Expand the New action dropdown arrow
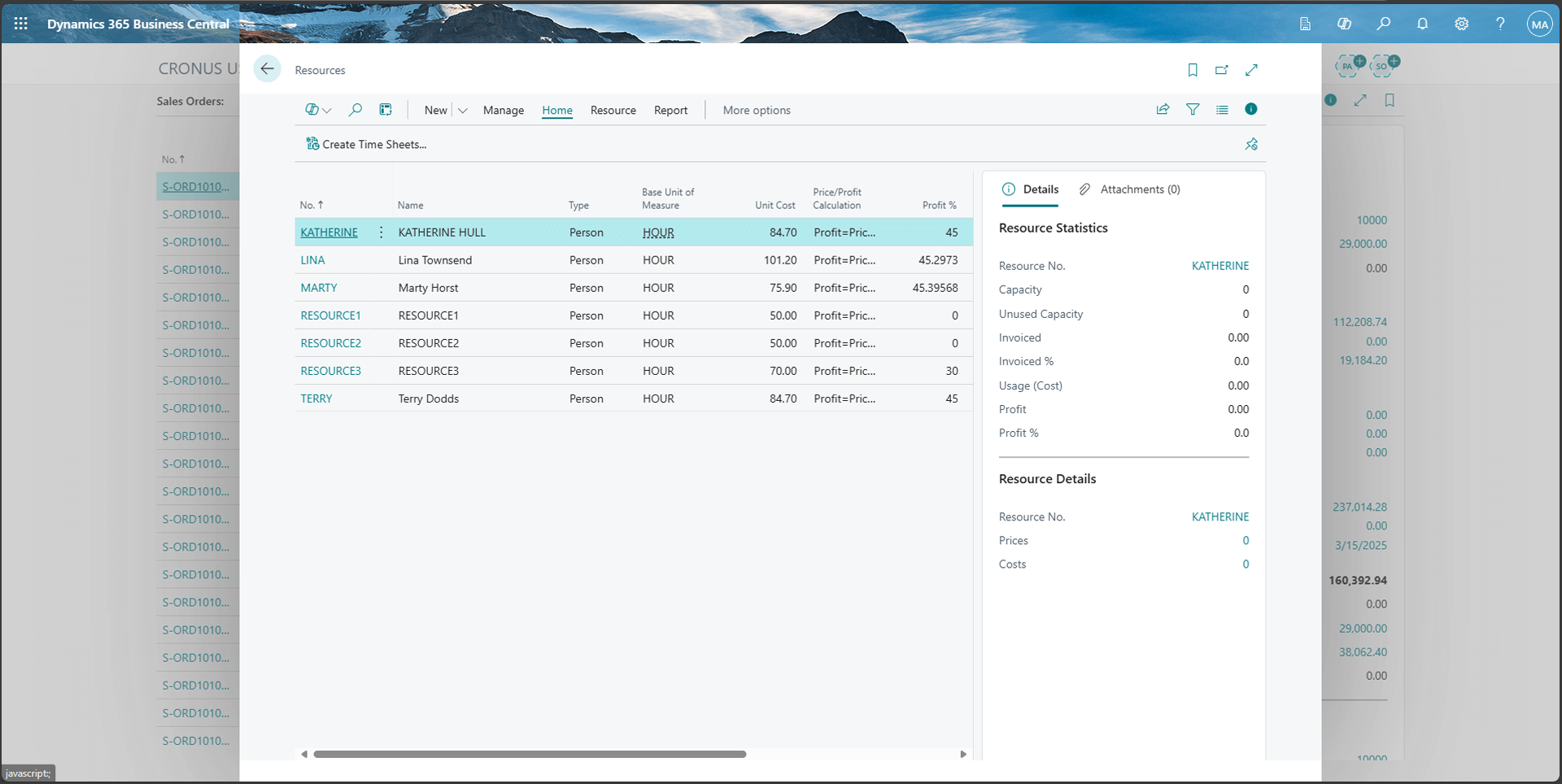Screen dimensions: 1562x784 click(x=462, y=109)
